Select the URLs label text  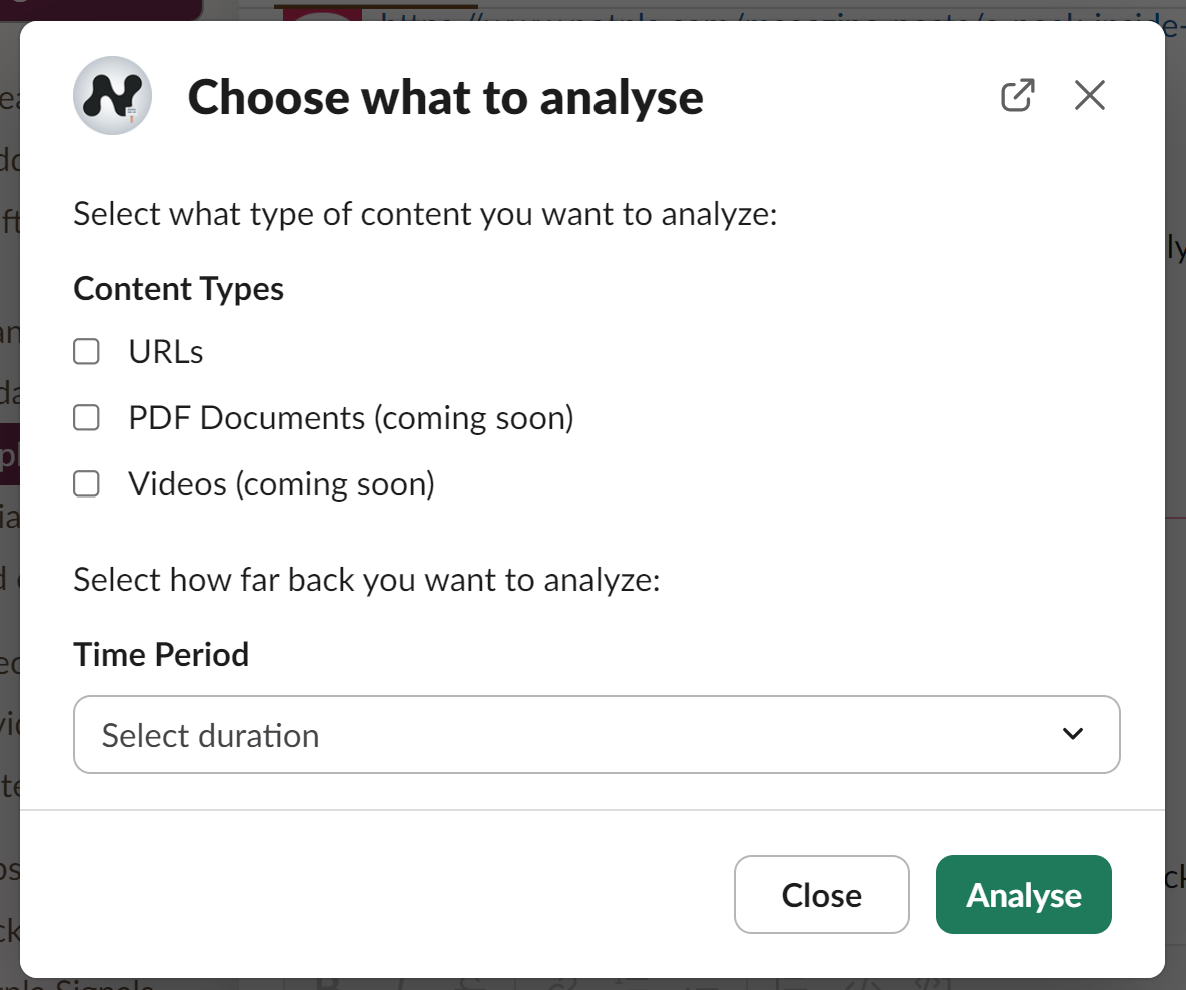(x=166, y=352)
